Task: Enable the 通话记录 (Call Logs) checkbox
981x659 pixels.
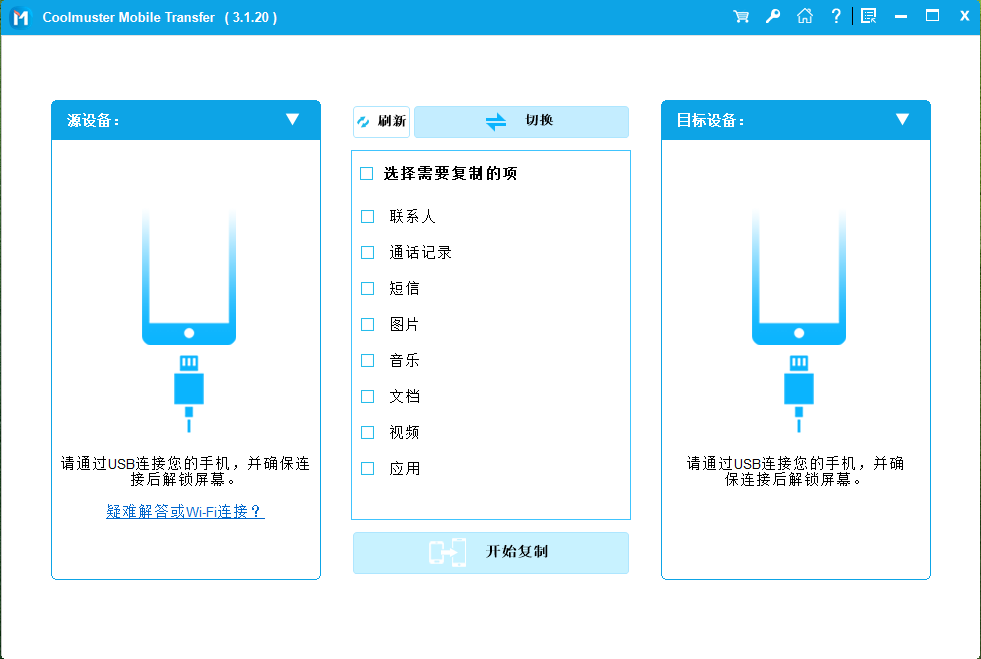Action: (x=367, y=252)
